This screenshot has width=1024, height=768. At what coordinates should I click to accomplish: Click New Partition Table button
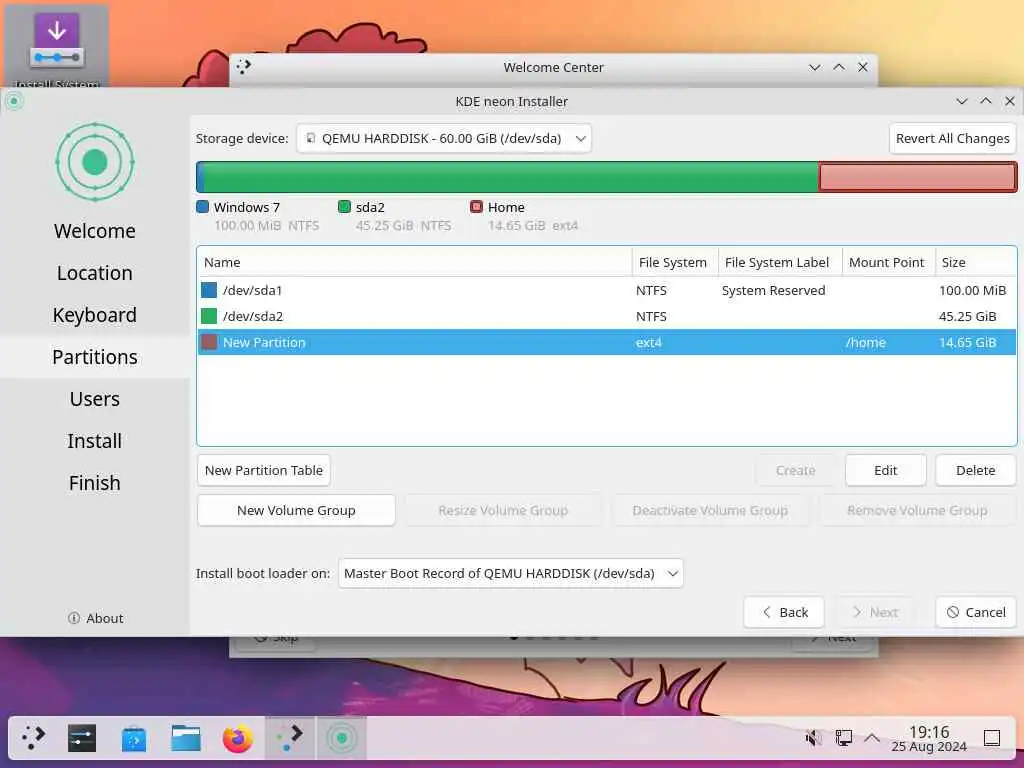click(264, 470)
